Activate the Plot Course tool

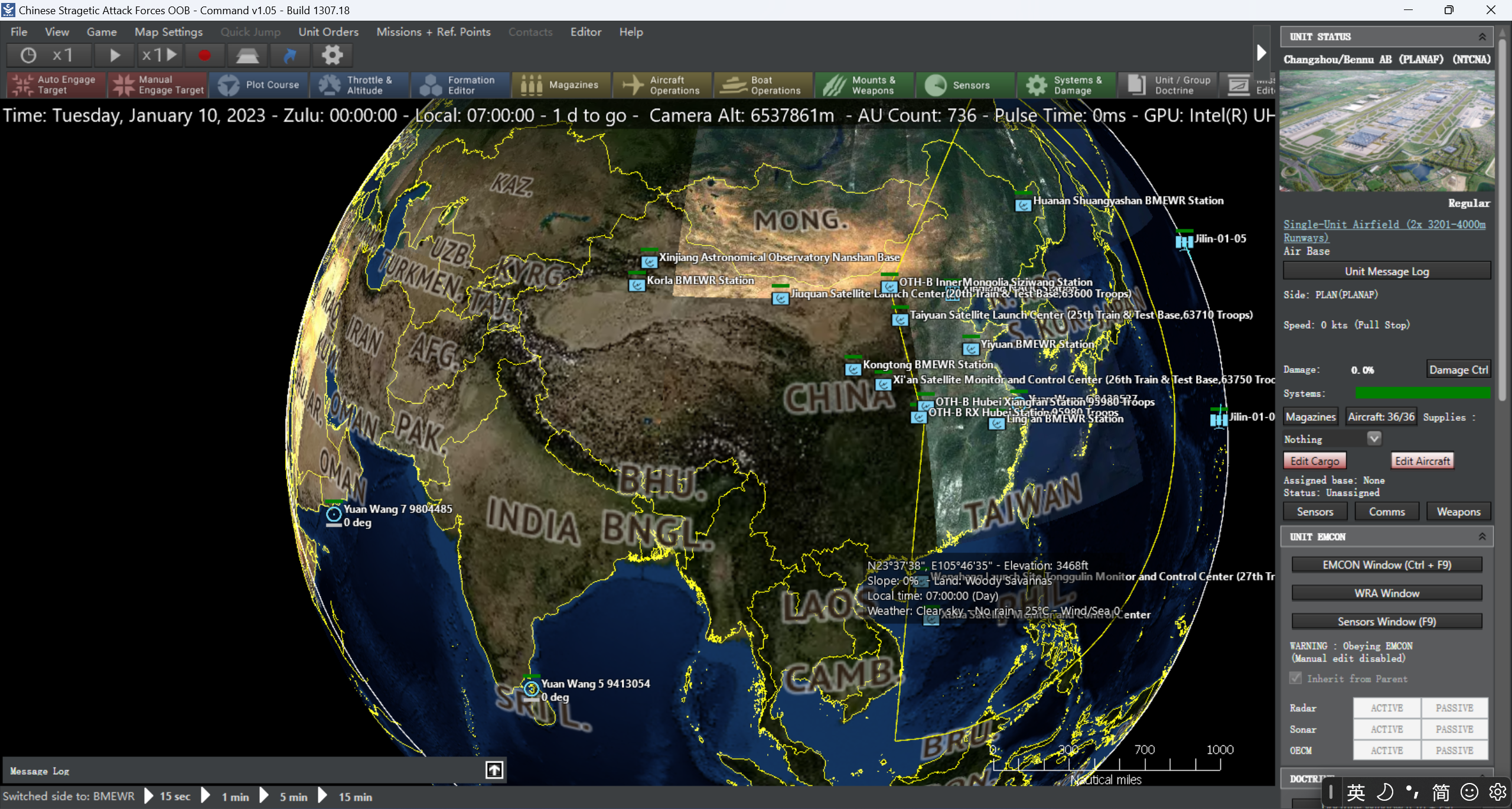(259, 85)
